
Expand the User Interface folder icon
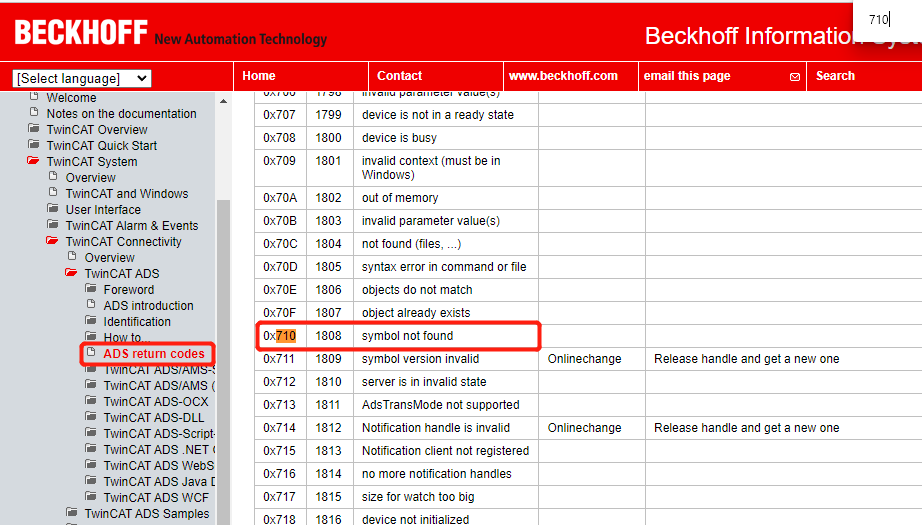[53, 208]
